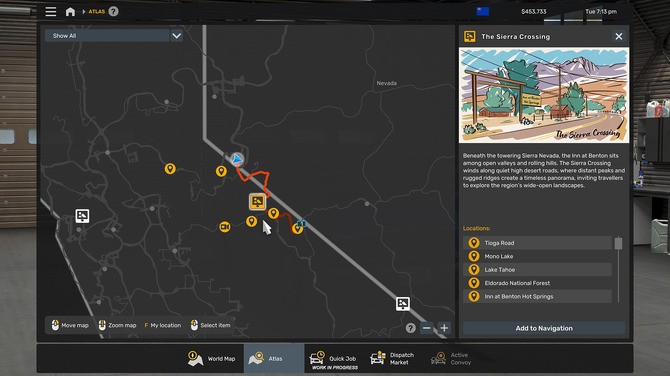Click Add to Navigation button
670x376 pixels.
click(x=544, y=328)
